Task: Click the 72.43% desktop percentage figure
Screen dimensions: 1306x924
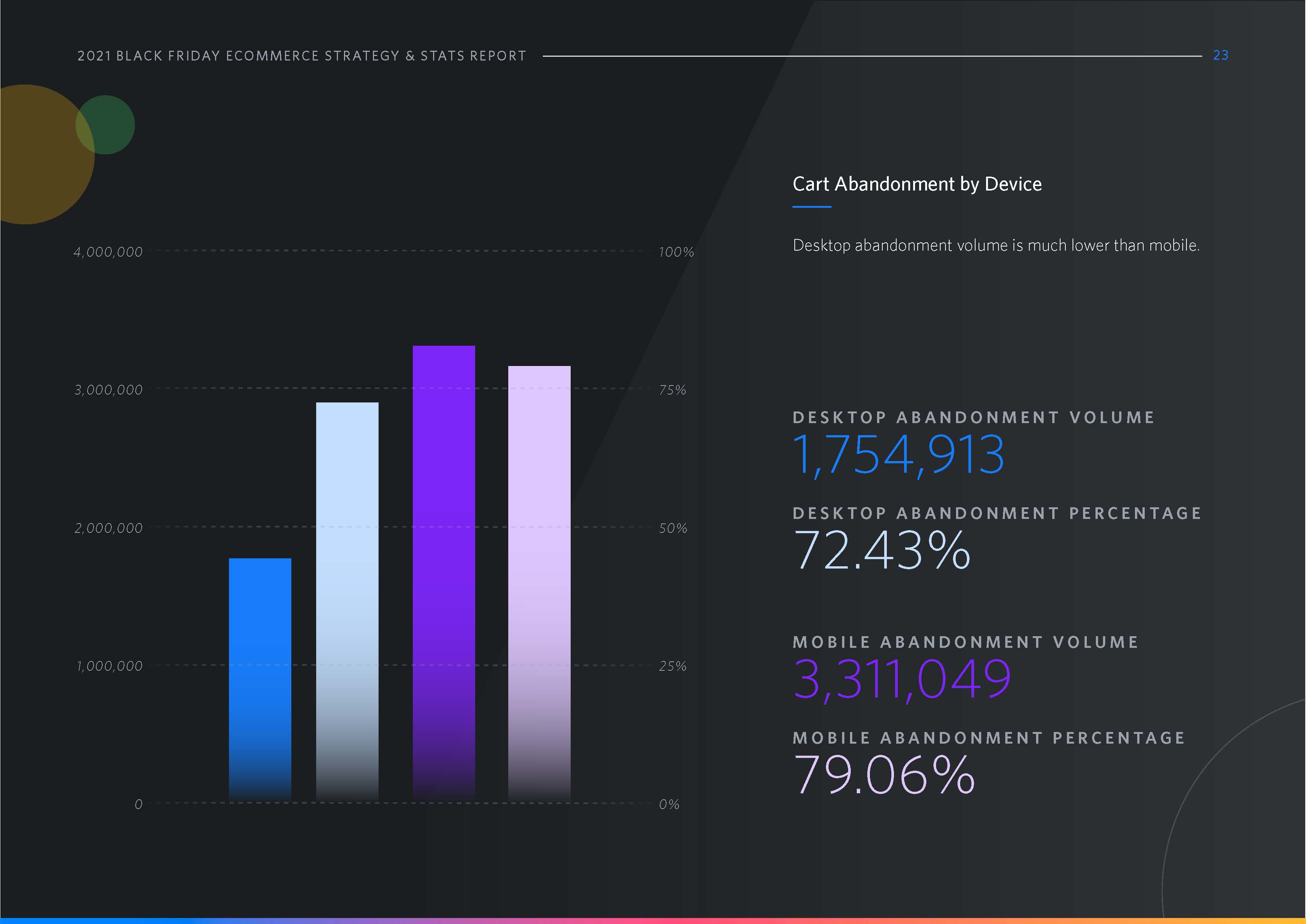Action: (x=882, y=550)
